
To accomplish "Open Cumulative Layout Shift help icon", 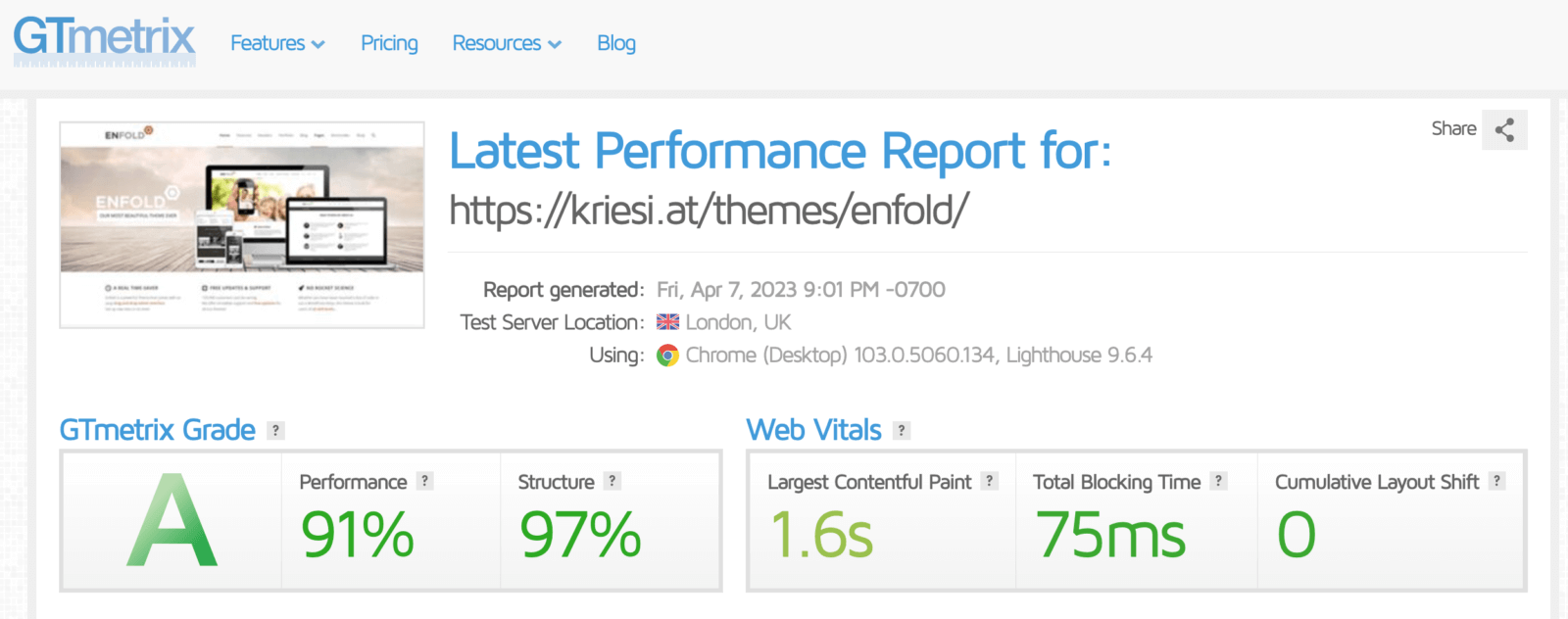I will tap(1496, 481).
